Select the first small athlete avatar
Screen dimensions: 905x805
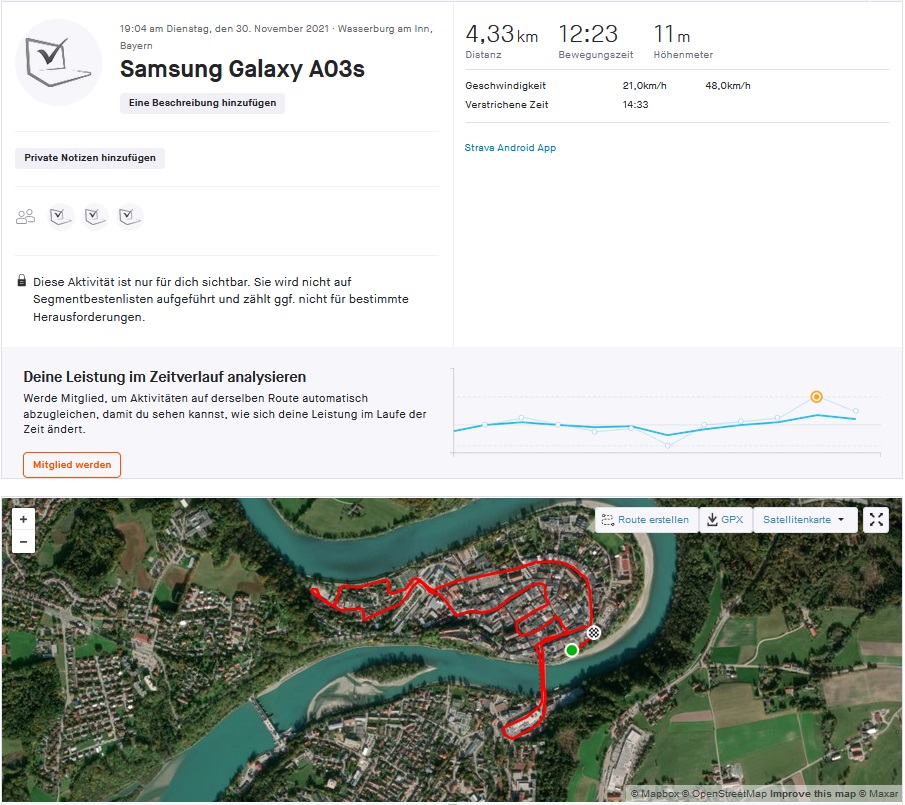pos(61,216)
